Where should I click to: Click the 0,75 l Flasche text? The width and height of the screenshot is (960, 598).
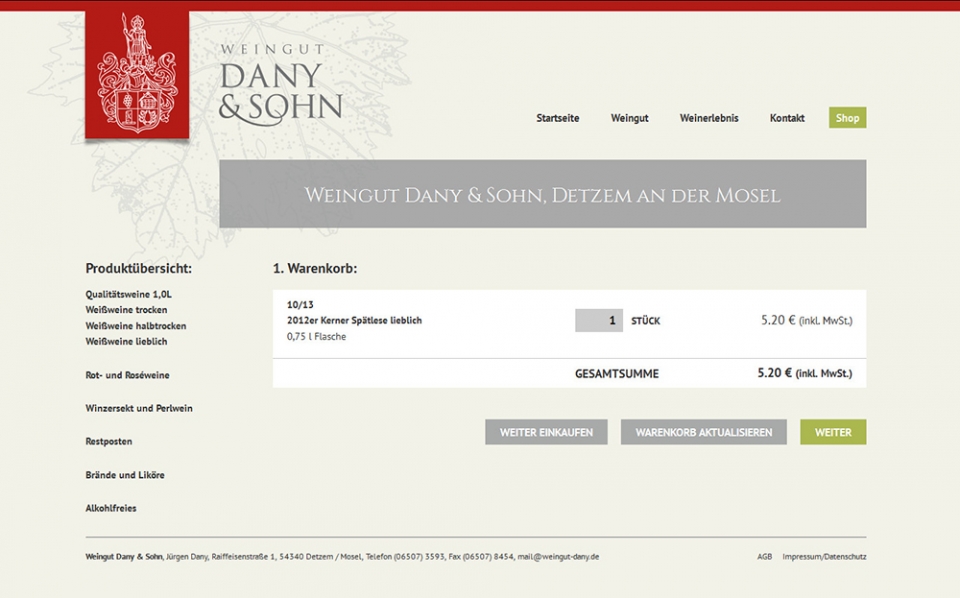pyautogui.click(x=317, y=337)
